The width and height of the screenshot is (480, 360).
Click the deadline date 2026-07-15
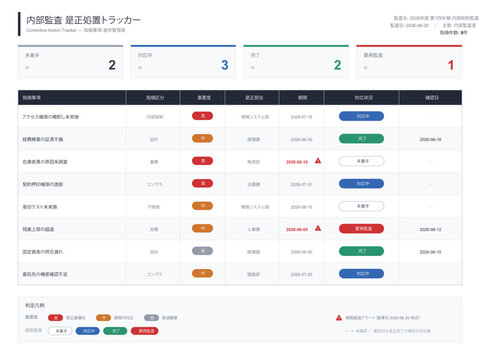(301, 117)
